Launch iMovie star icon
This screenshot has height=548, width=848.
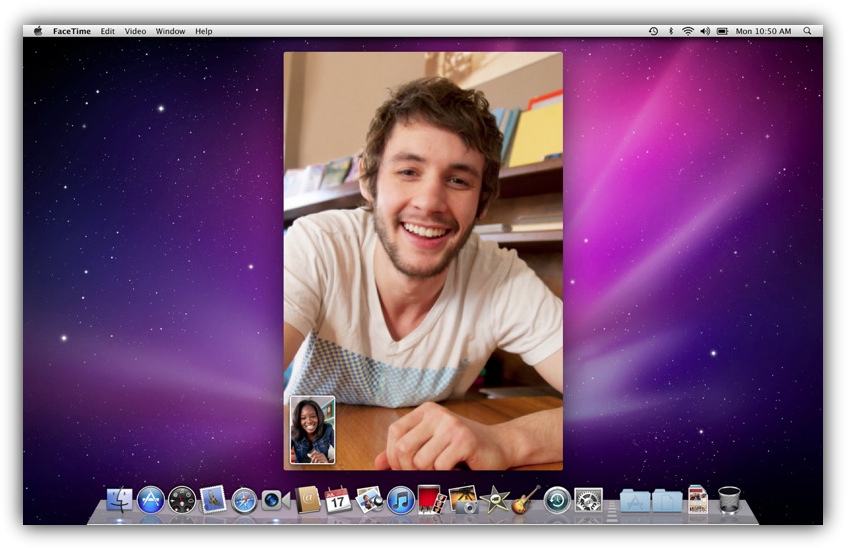[494, 499]
